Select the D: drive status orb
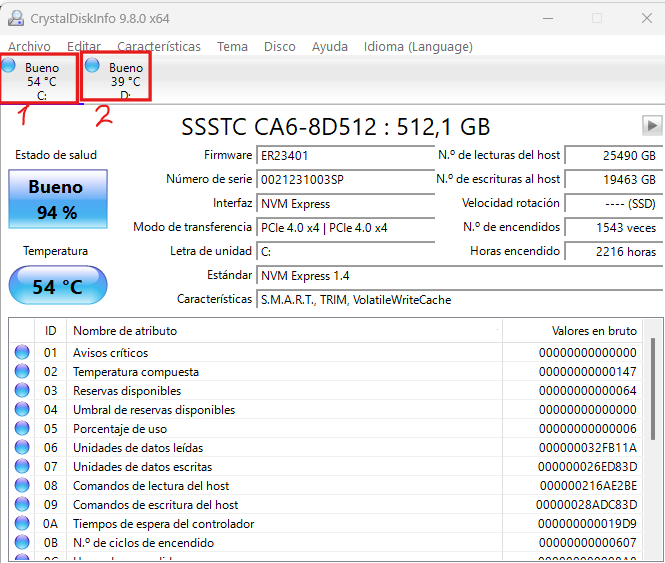The image size is (665, 563). [x=93, y=66]
